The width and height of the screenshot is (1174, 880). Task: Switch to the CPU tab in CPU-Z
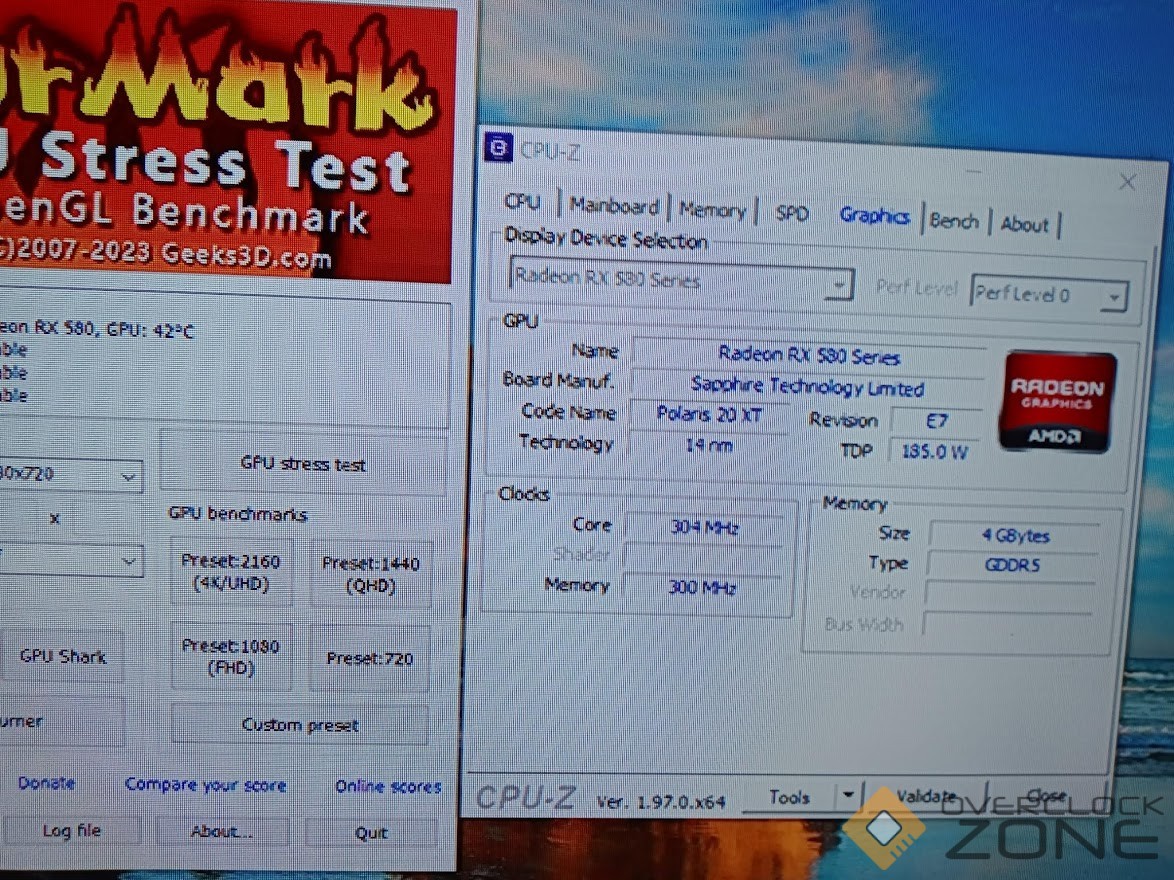522,202
